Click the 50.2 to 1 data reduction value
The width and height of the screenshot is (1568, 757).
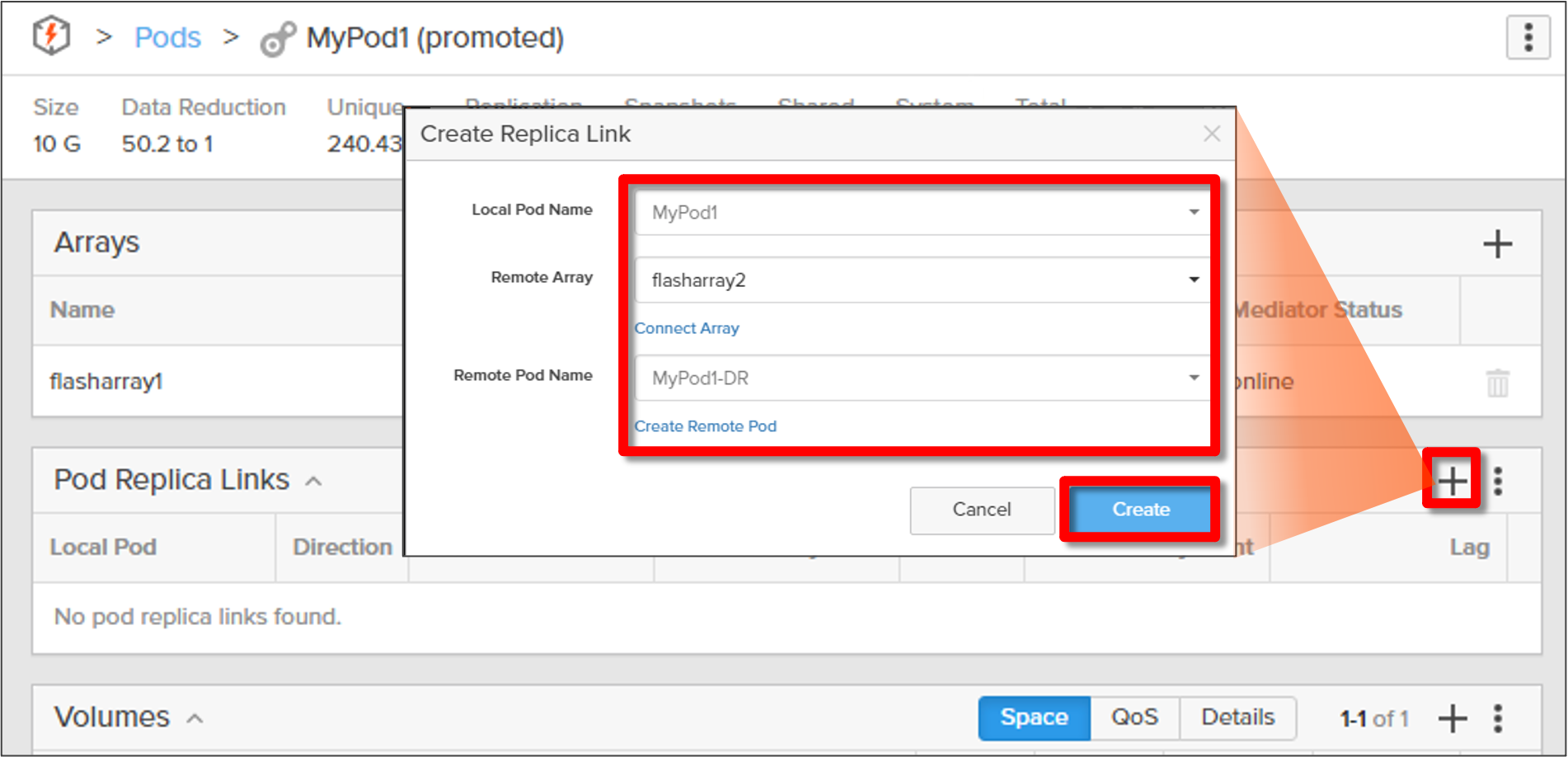coord(167,143)
